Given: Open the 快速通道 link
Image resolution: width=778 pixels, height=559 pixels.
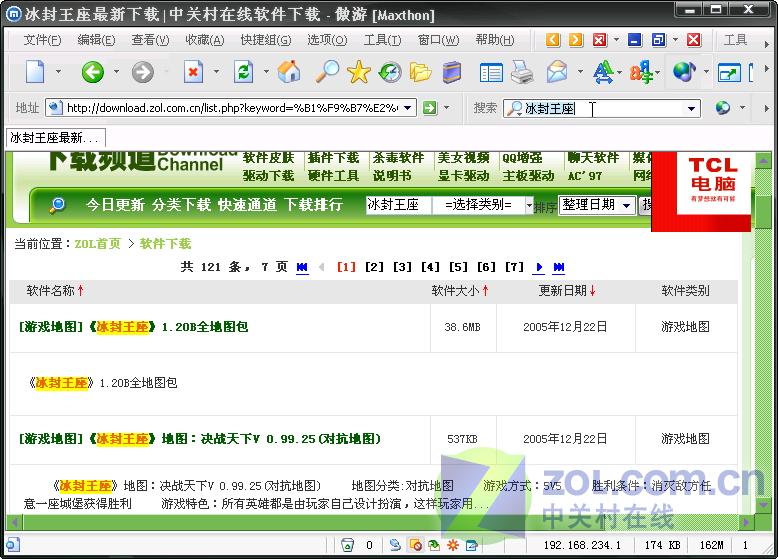Looking at the screenshot, I should click(247, 204).
